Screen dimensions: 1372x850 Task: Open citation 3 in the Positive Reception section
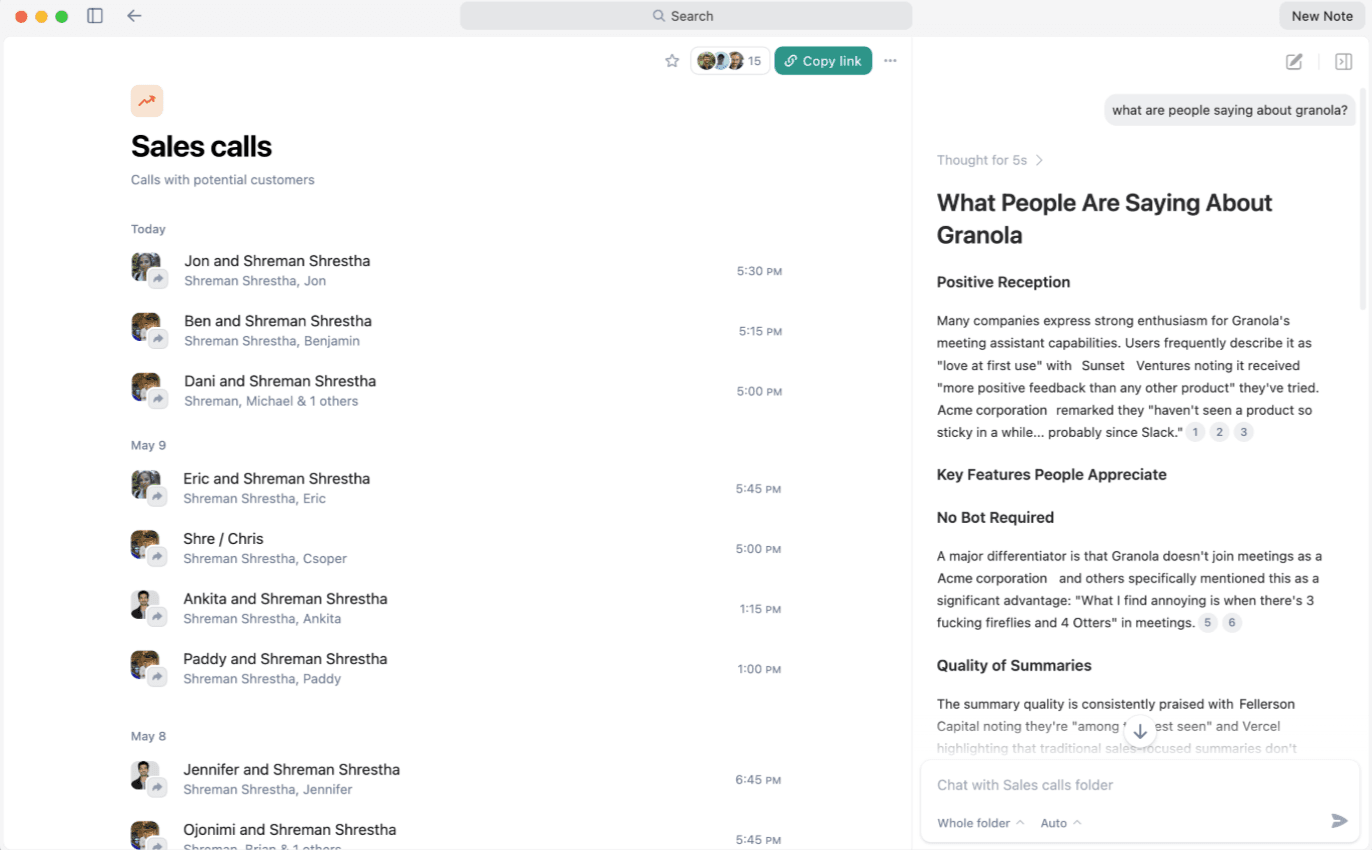(1242, 431)
